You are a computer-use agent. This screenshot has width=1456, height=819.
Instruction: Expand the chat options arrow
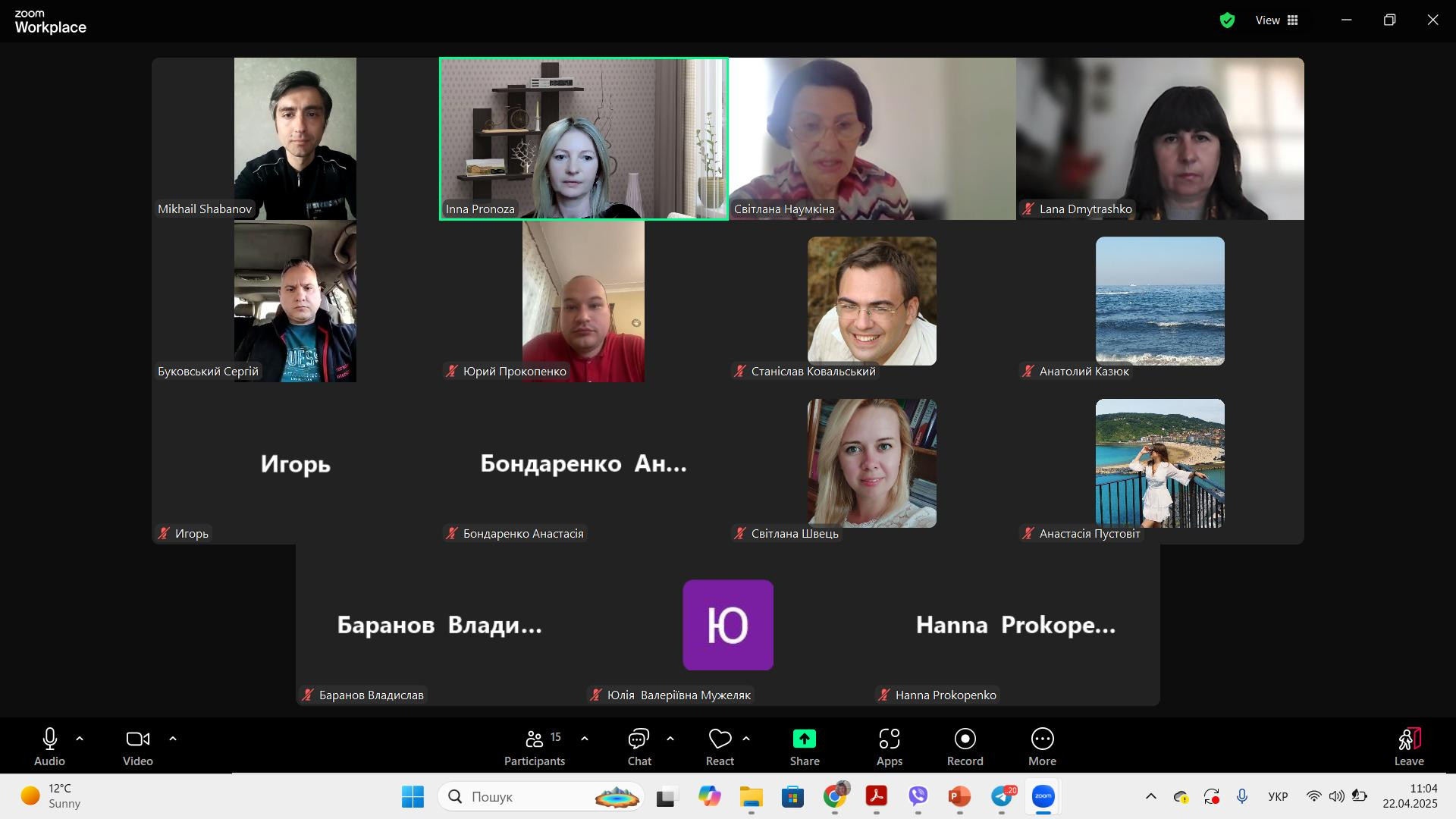point(670,738)
